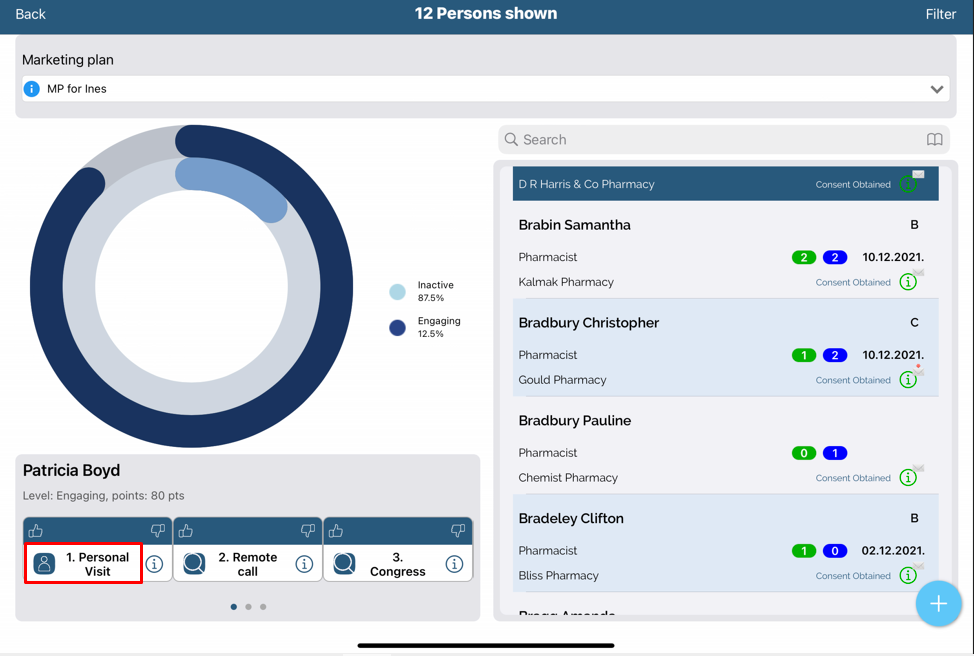The height and width of the screenshot is (656, 974).
Task: Go Back to previous screen
Action: (x=30, y=14)
